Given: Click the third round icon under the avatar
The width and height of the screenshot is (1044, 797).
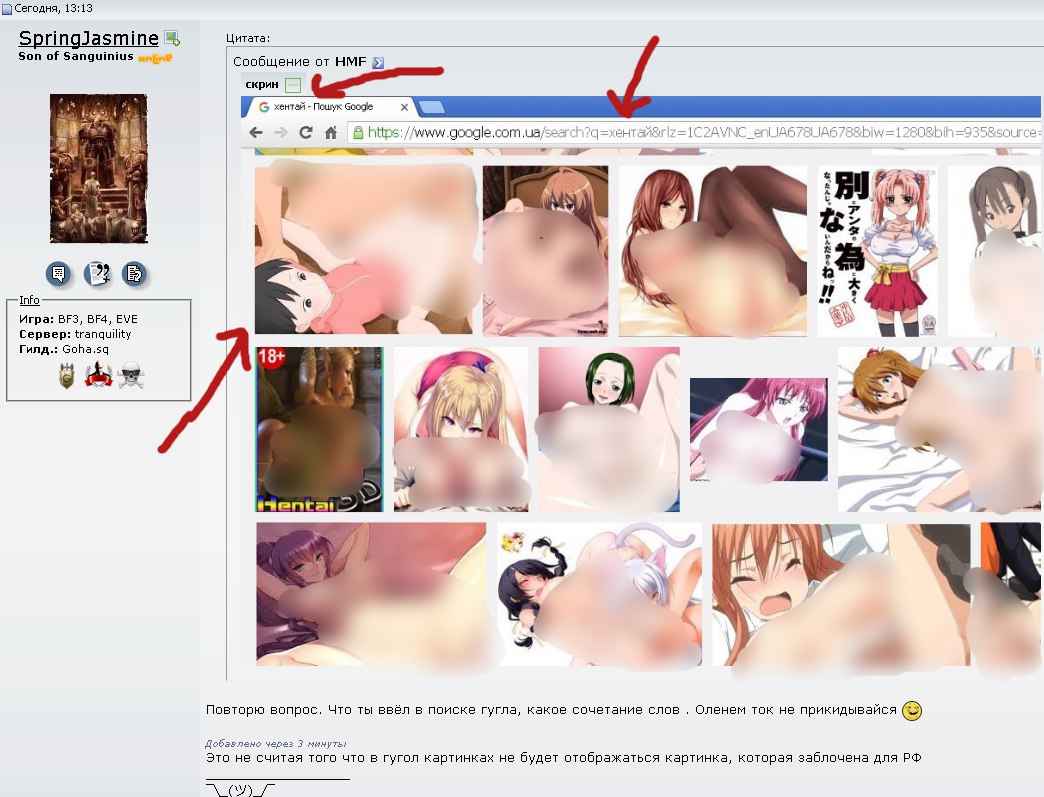Looking at the screenshot, I should [134, 273].
